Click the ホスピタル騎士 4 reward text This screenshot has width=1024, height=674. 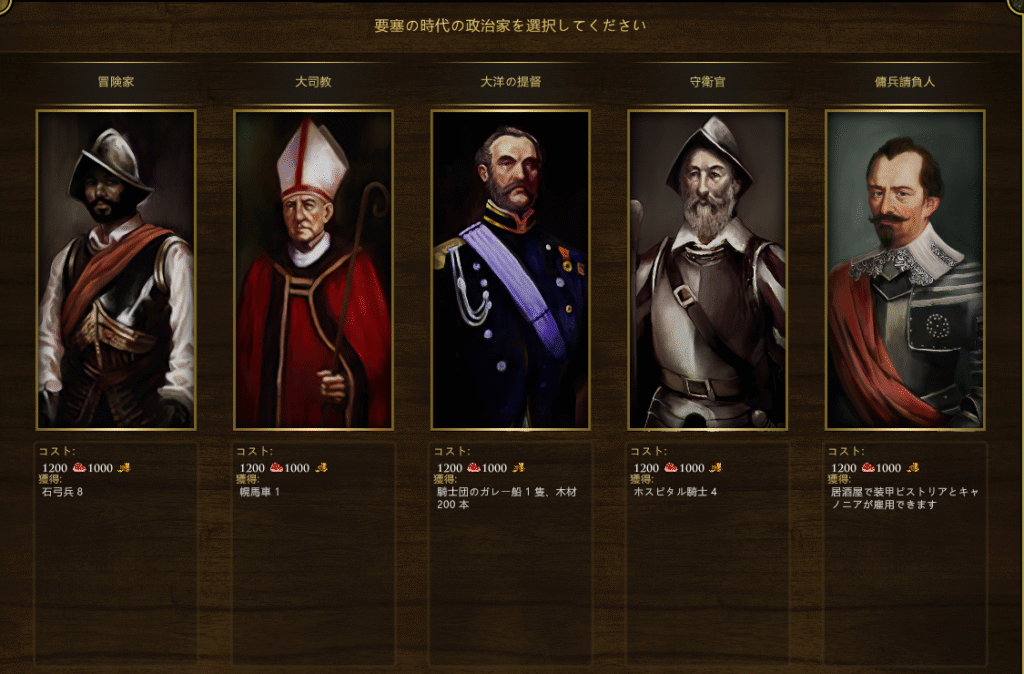(x=675, y=492)
